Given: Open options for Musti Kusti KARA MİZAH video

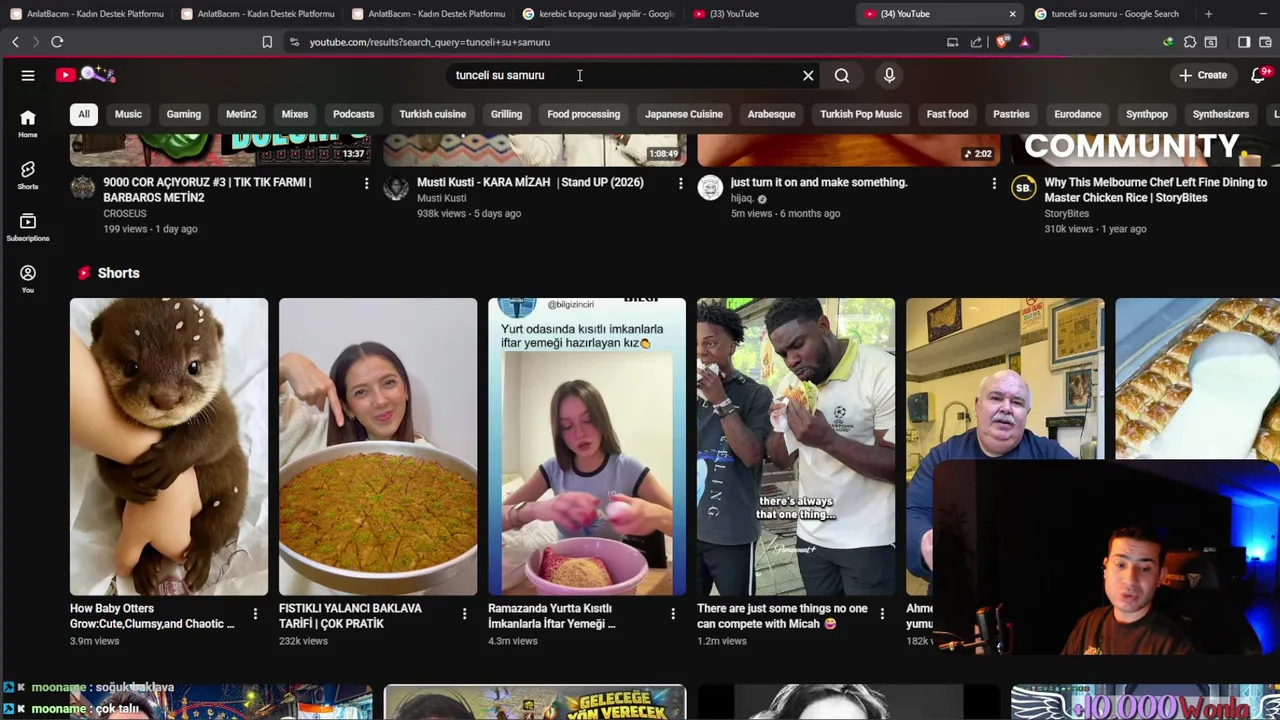Looking at the screenshot, I should coord(680,183).
